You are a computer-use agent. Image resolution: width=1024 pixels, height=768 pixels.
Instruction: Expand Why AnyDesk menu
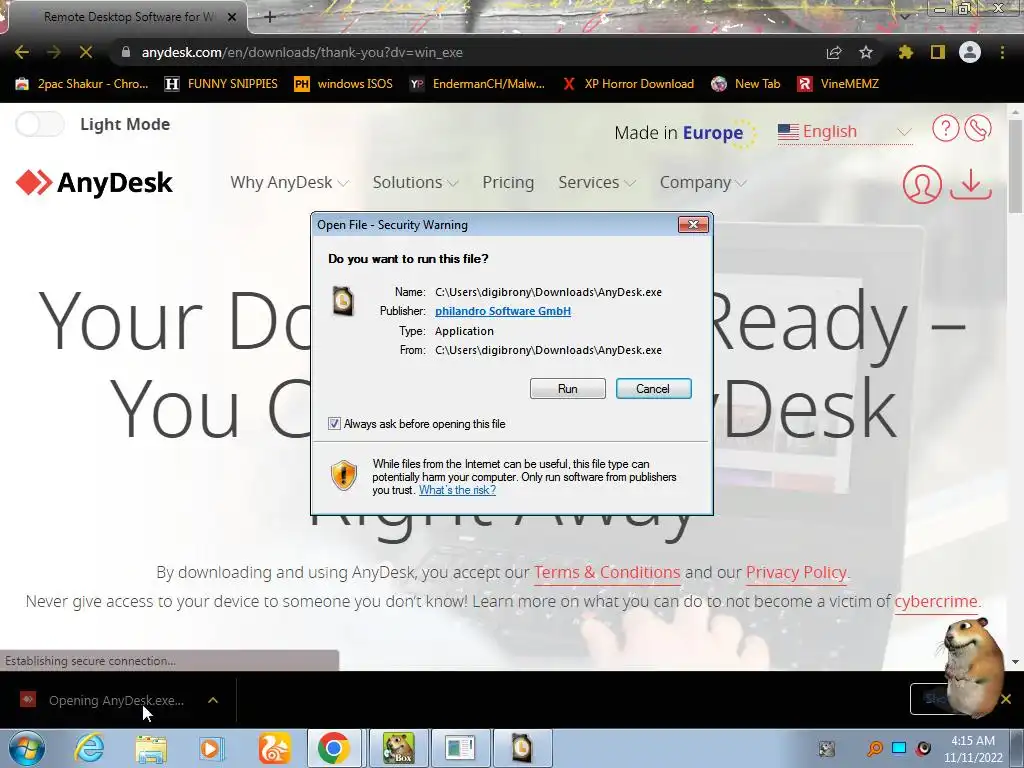pos(289,183)
